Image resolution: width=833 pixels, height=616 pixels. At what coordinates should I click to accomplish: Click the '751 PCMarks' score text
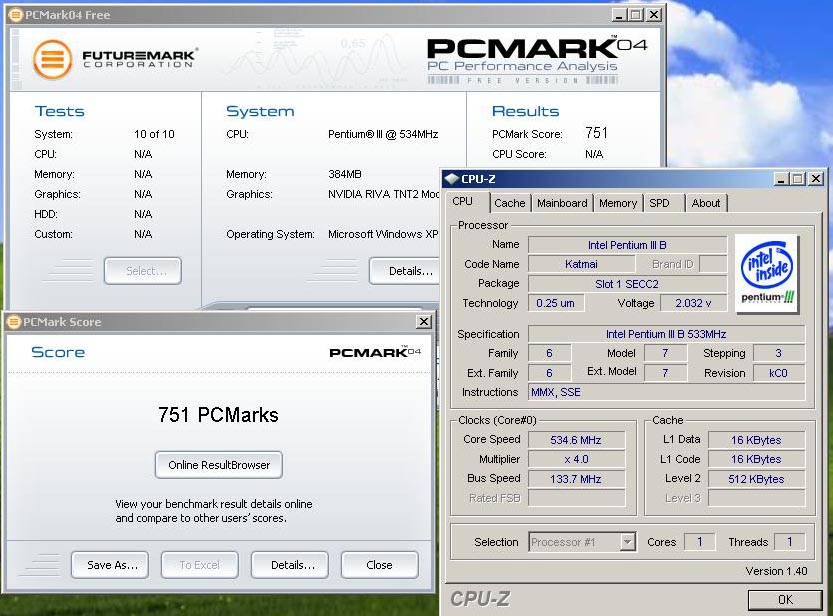pos(218,415)
